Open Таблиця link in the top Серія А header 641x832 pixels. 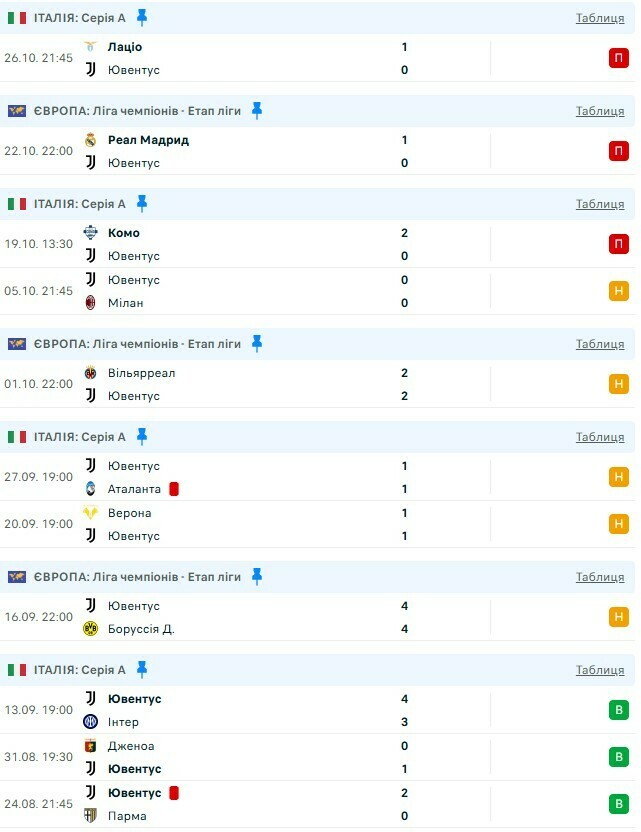click(x=600, y=18)
